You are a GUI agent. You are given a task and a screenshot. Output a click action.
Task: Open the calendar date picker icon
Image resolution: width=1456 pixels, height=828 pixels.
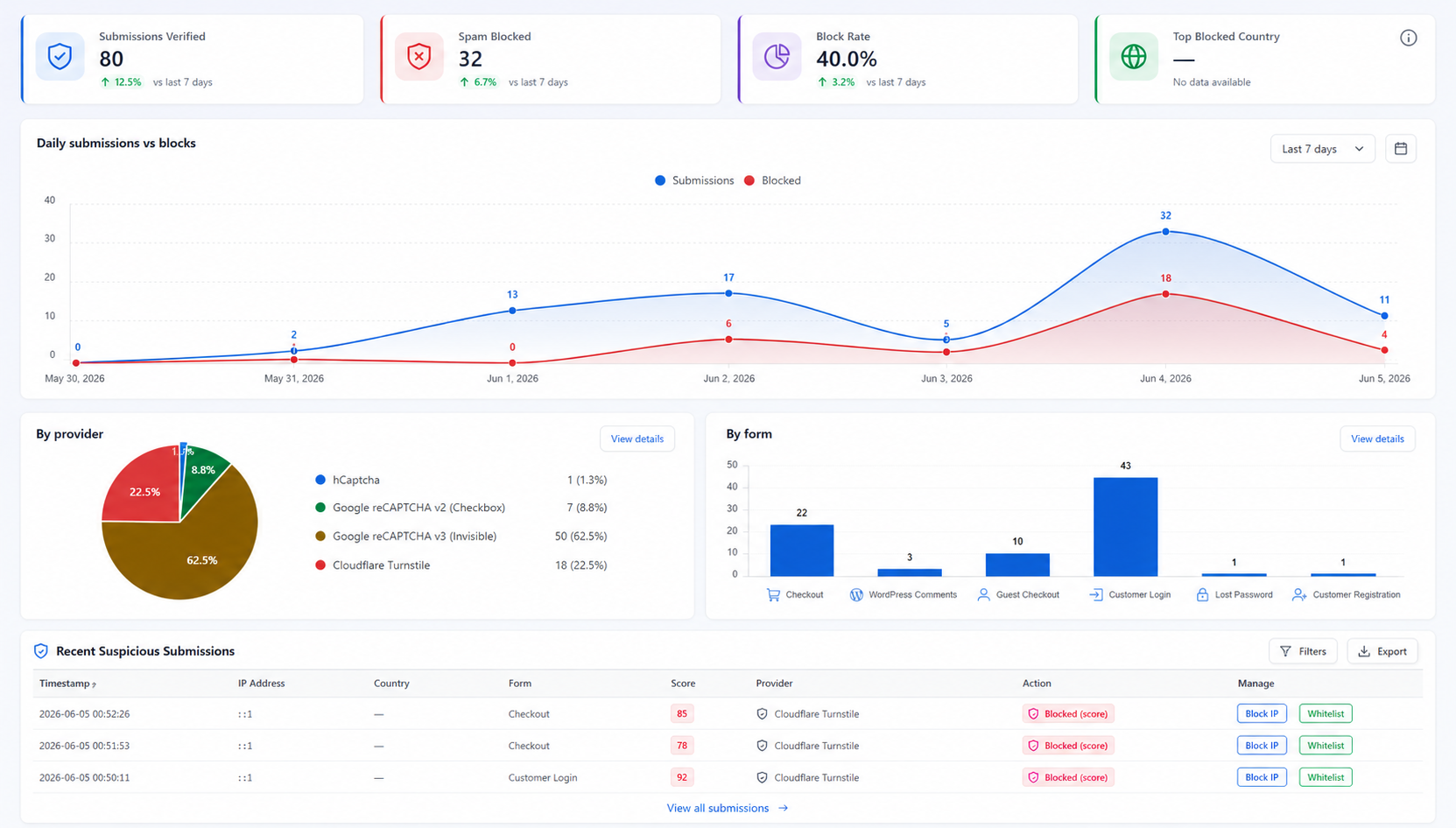tap(1401, 149)
